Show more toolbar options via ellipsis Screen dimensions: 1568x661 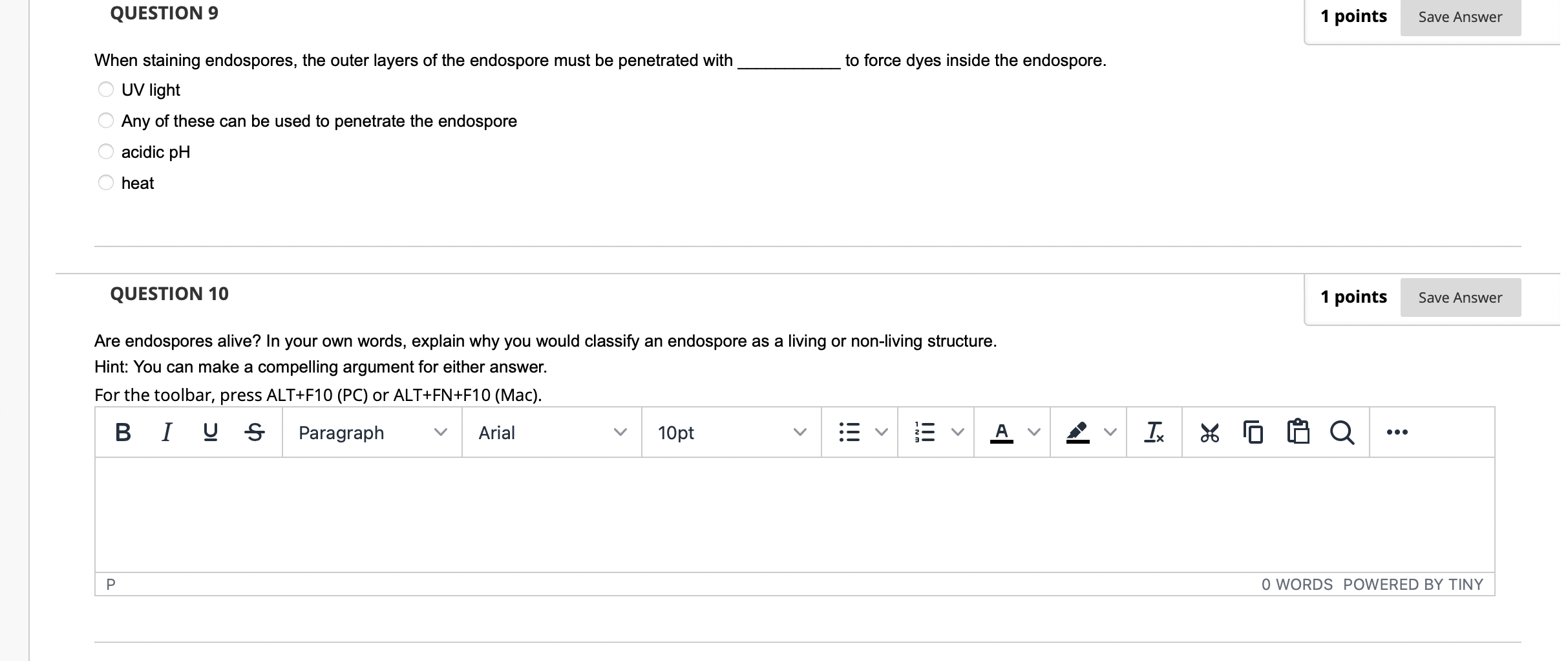[1397, 432]
